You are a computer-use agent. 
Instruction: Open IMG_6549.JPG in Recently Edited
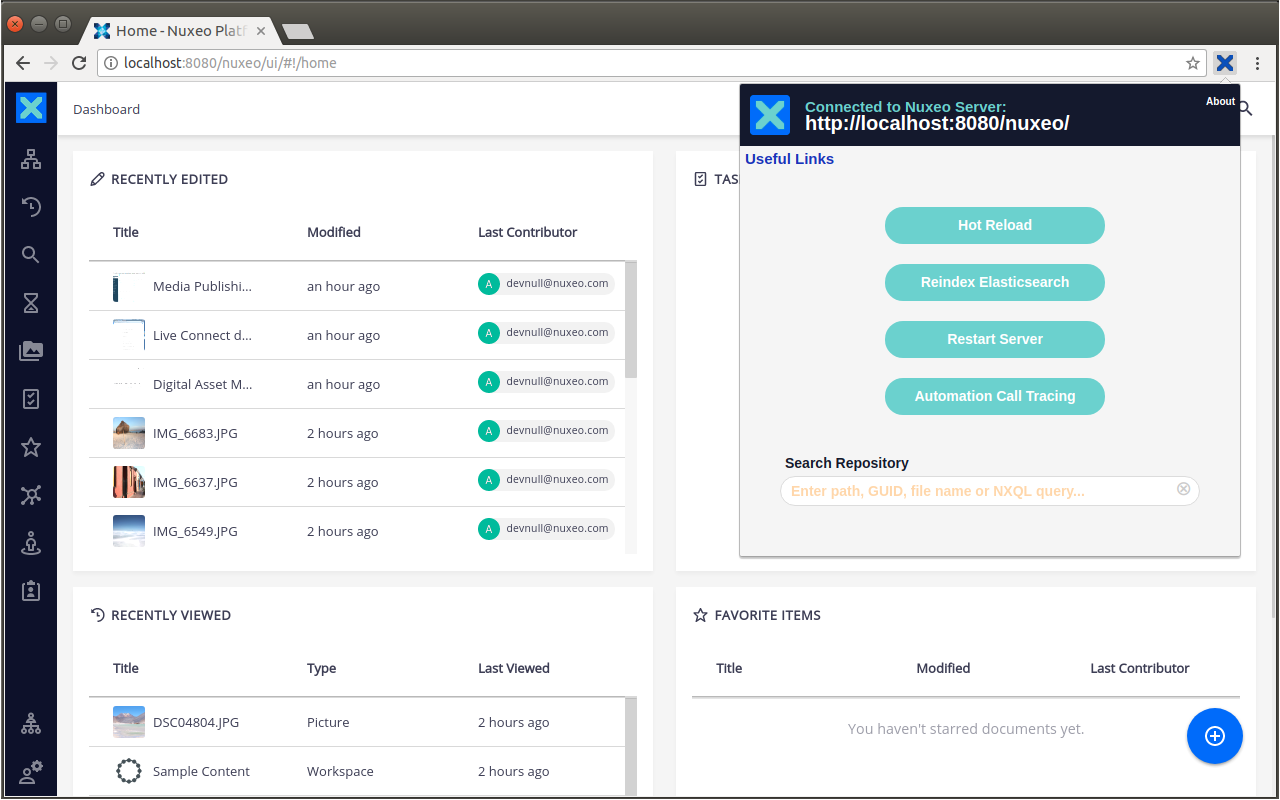point(357,531)
